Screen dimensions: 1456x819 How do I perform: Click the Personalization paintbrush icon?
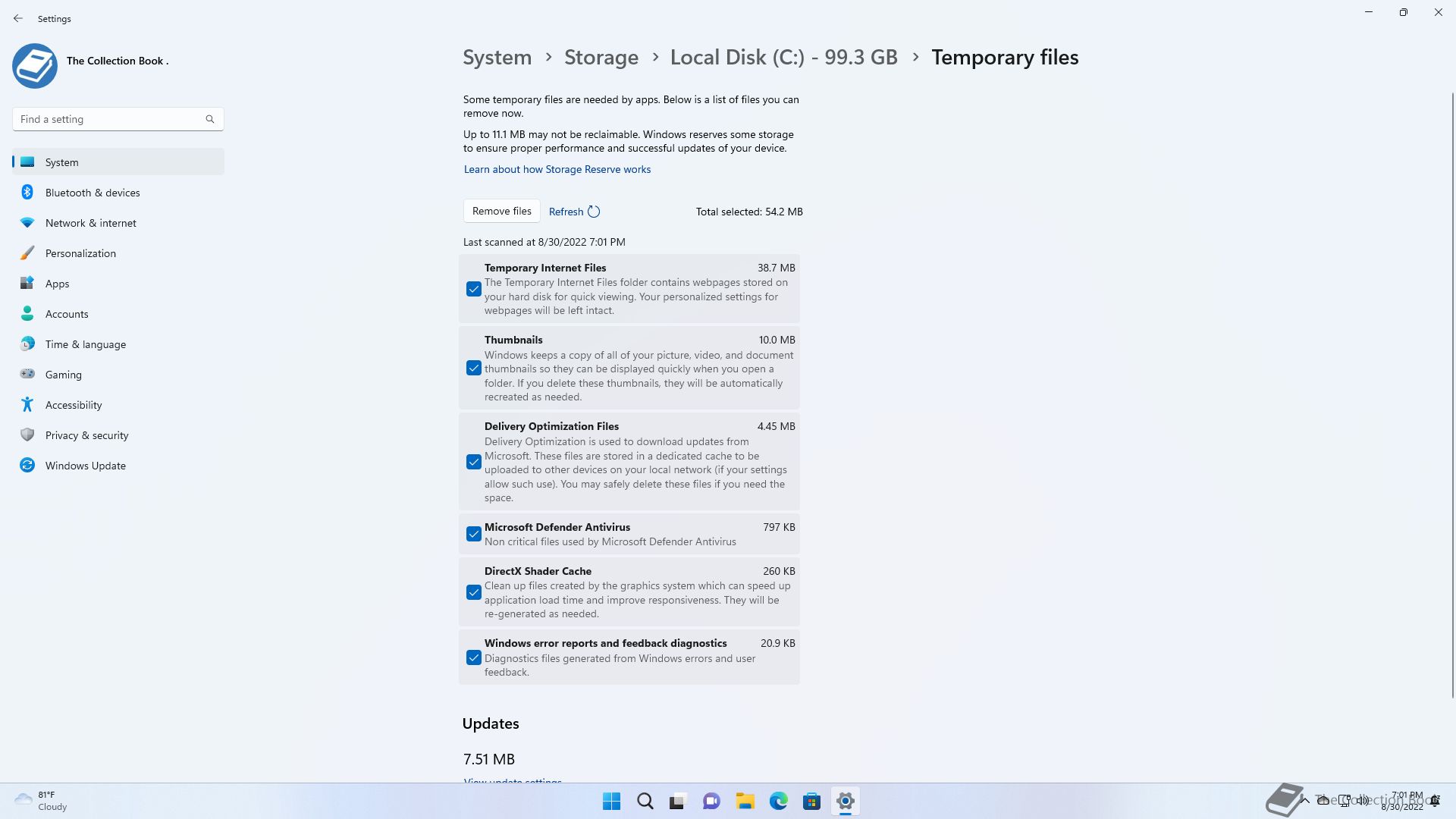(x=27, y=253)
